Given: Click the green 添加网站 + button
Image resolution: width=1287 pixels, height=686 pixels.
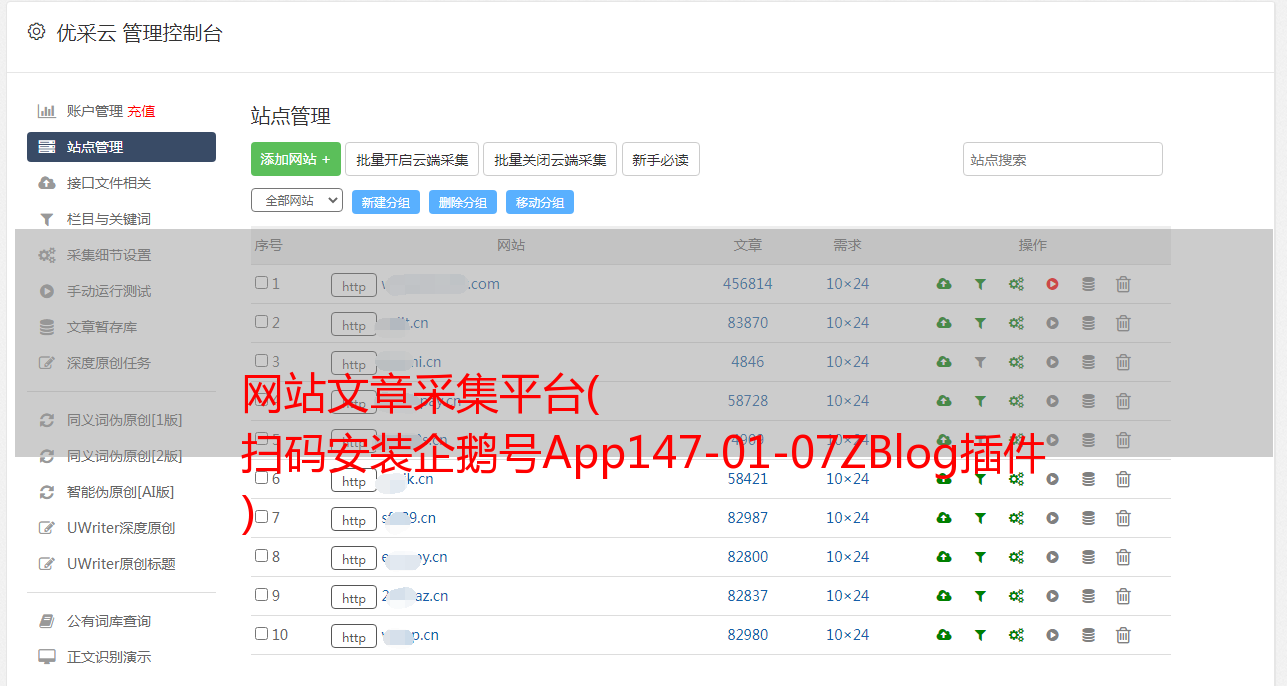Looking at the screenshot, I should click(296, 159).
